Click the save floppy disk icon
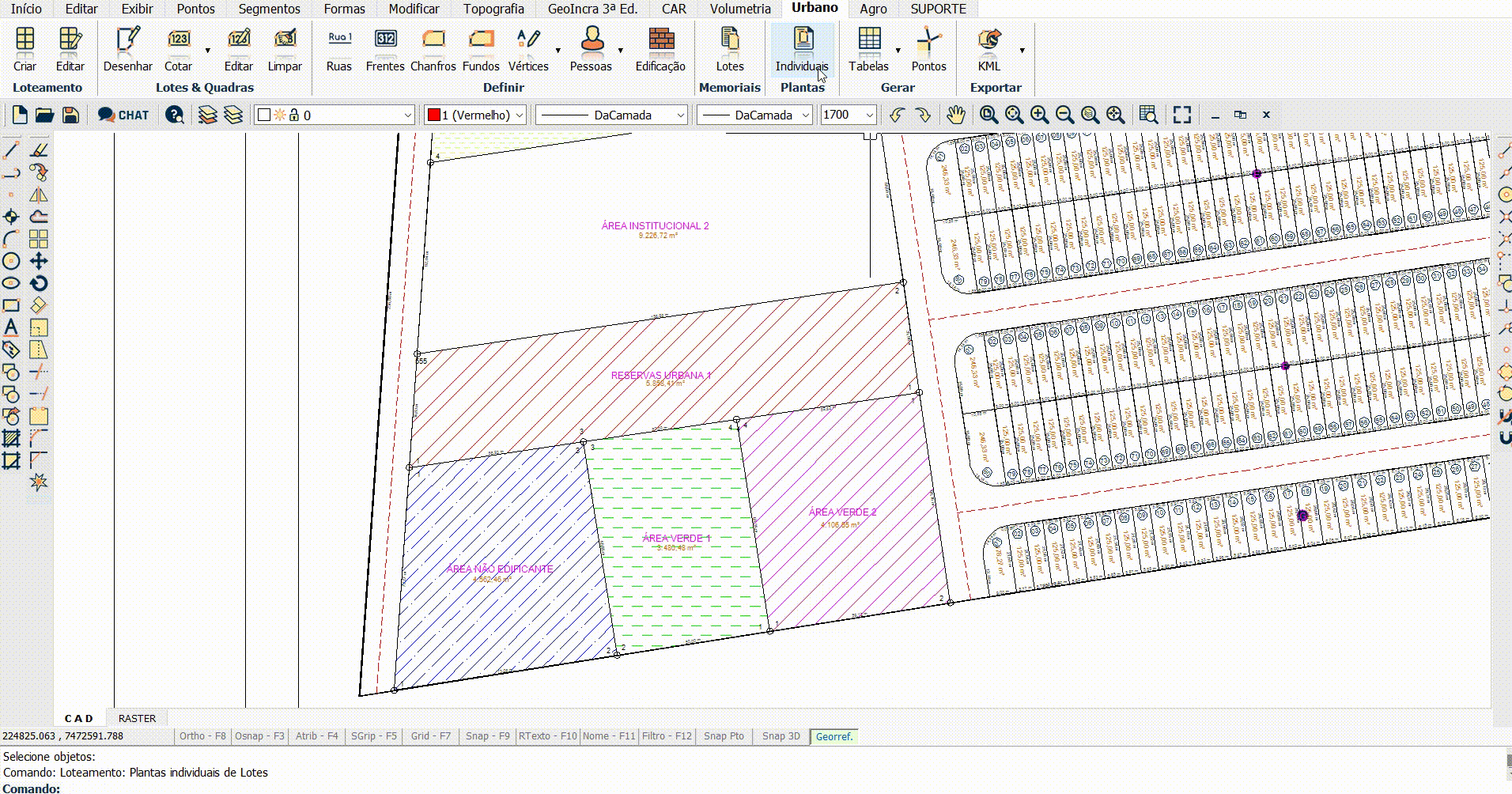The width and height of the screenshot is (1512, 794). (x=70, y=115)
